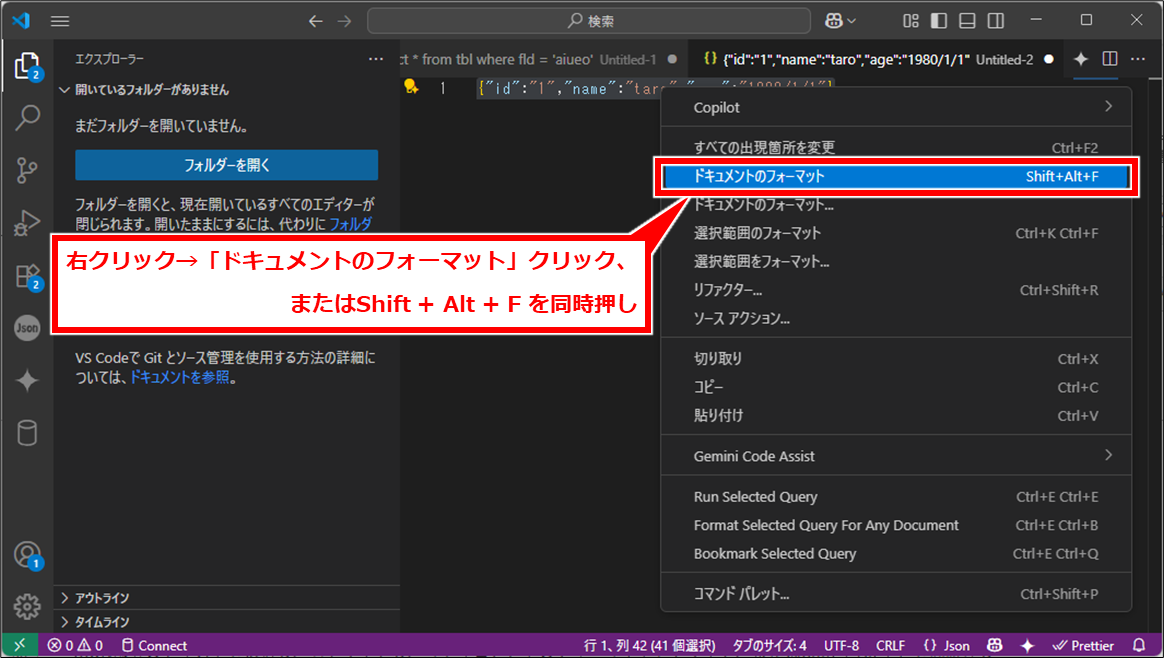The width and height of the screenshot is (1164, 658).
Task: Select Format Selected Query For Any Document
Action: tap(896, 525)
